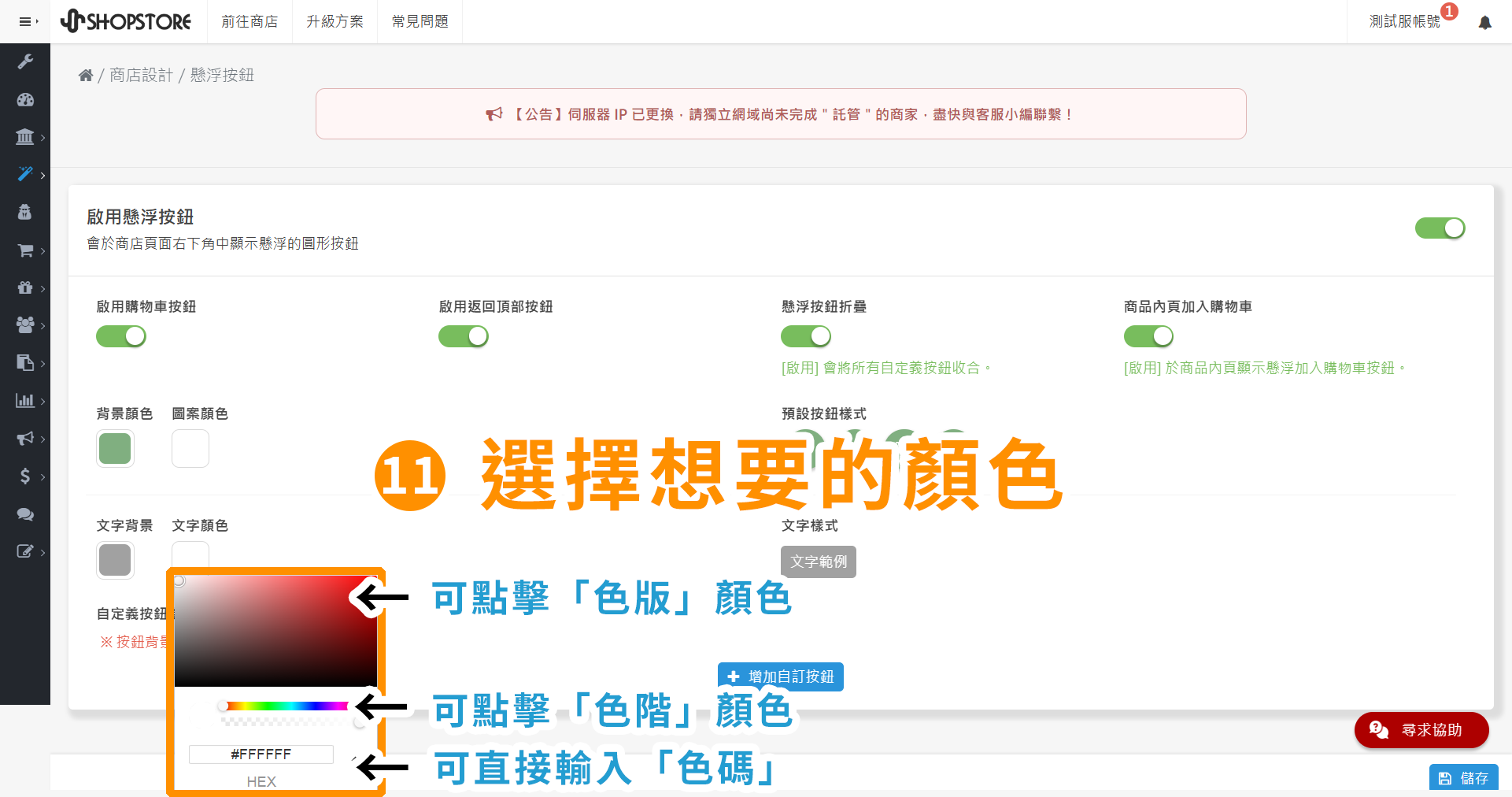Viewport: 1512px width, 797px height.
Task: Open 升級方案 in top navigation
Action: [x=335, y=22]
